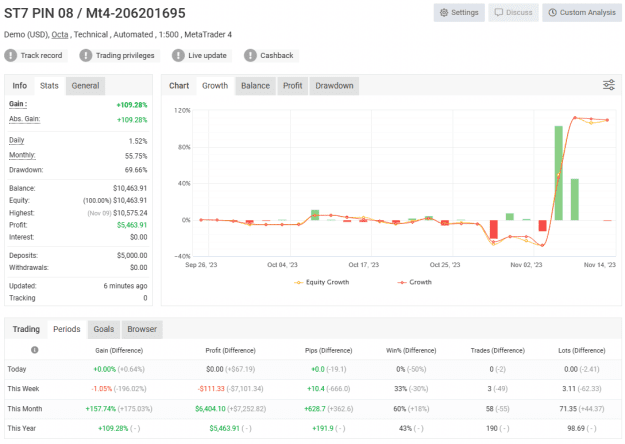Click the ST7 PIN 08 page title
625x444 pixels.
[x=94, y=13]
